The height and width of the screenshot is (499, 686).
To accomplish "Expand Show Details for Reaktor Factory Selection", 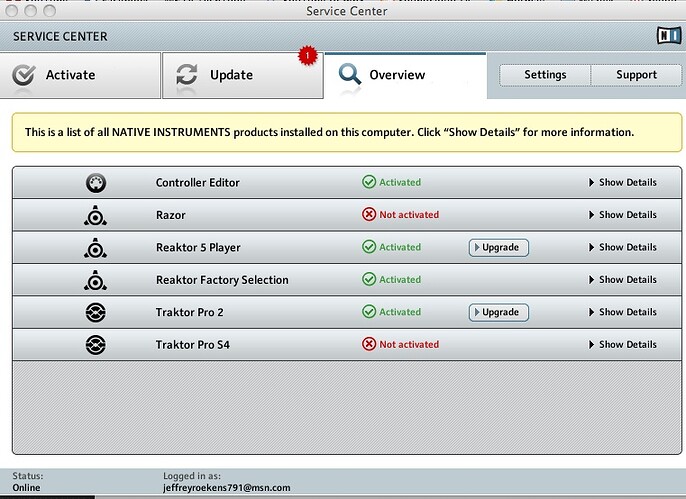I will tap(623, 279).
